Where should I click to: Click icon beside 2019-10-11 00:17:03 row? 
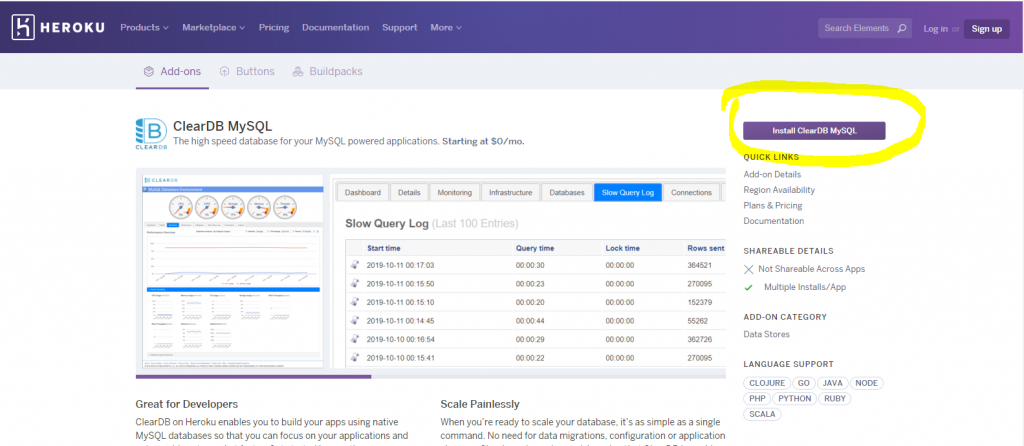point(355,265)
